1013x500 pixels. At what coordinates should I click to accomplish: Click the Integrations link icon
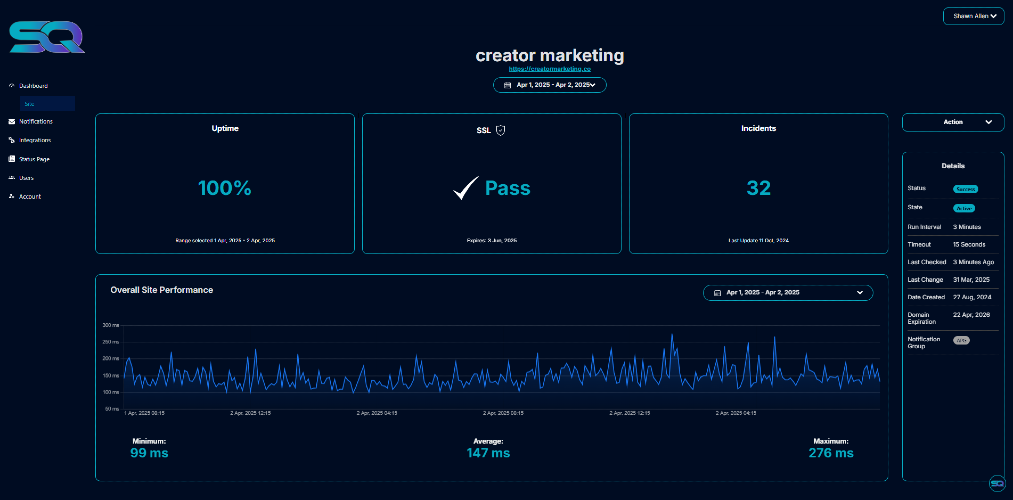(x=12, y=140)
